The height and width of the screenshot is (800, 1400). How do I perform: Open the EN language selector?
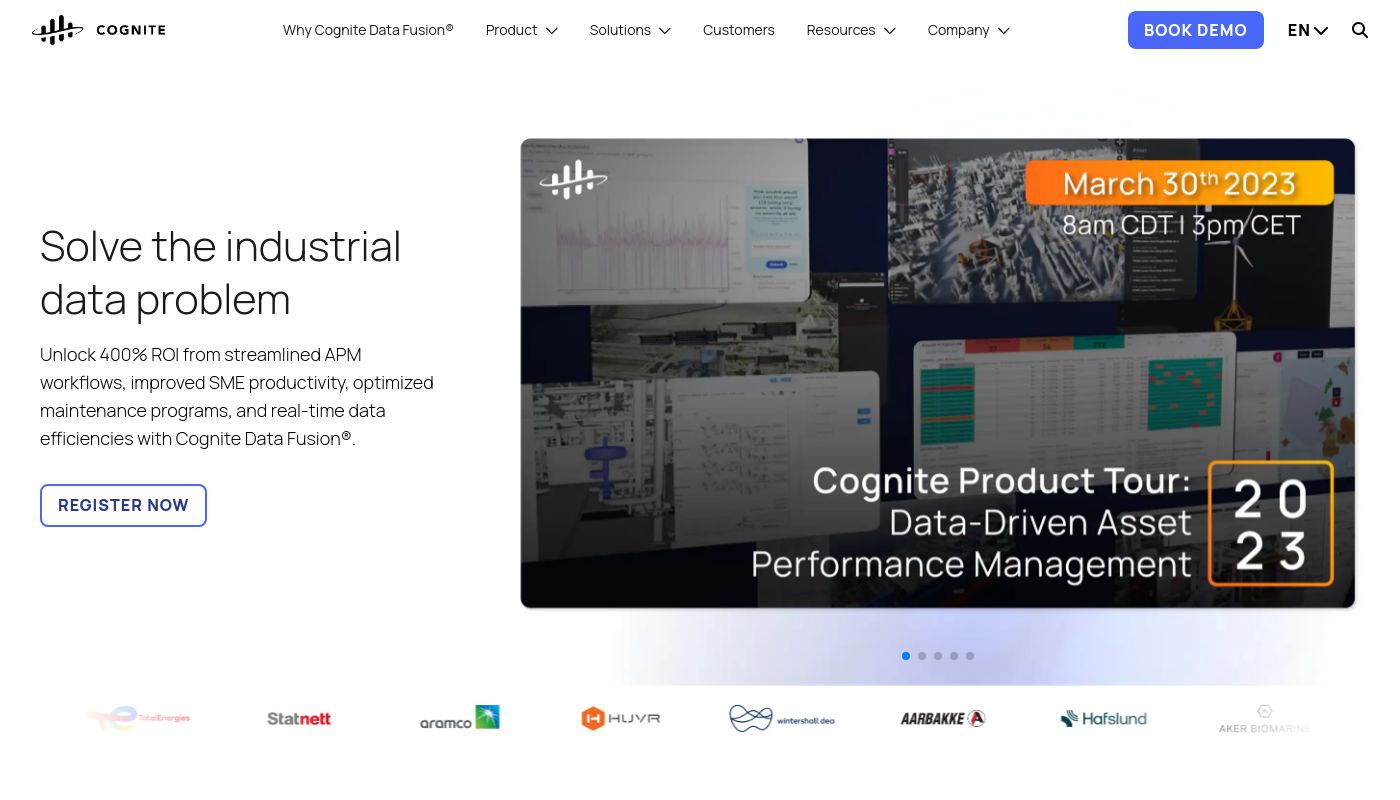(1308, 30)
